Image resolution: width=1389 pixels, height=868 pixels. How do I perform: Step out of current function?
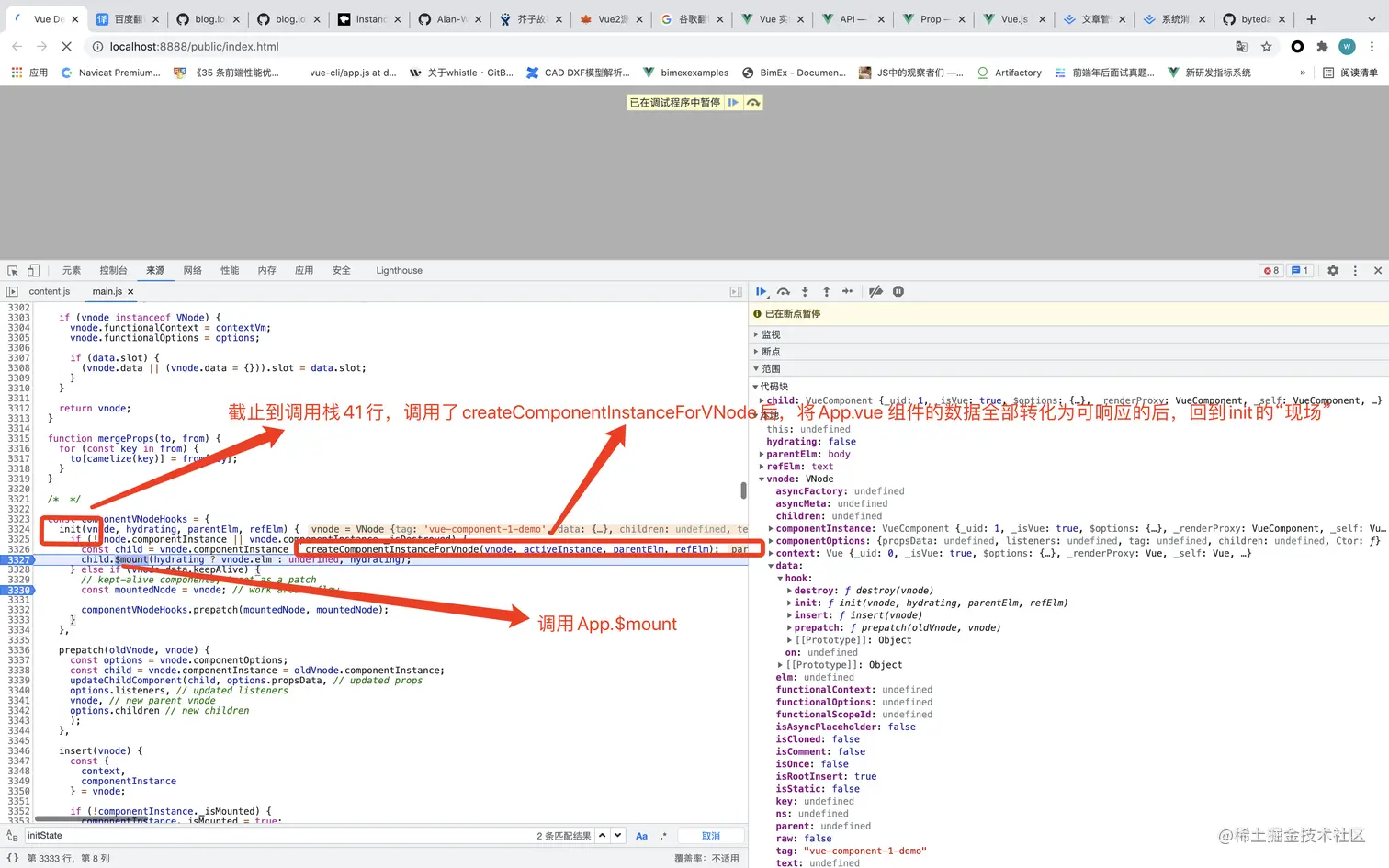(826, 292)
